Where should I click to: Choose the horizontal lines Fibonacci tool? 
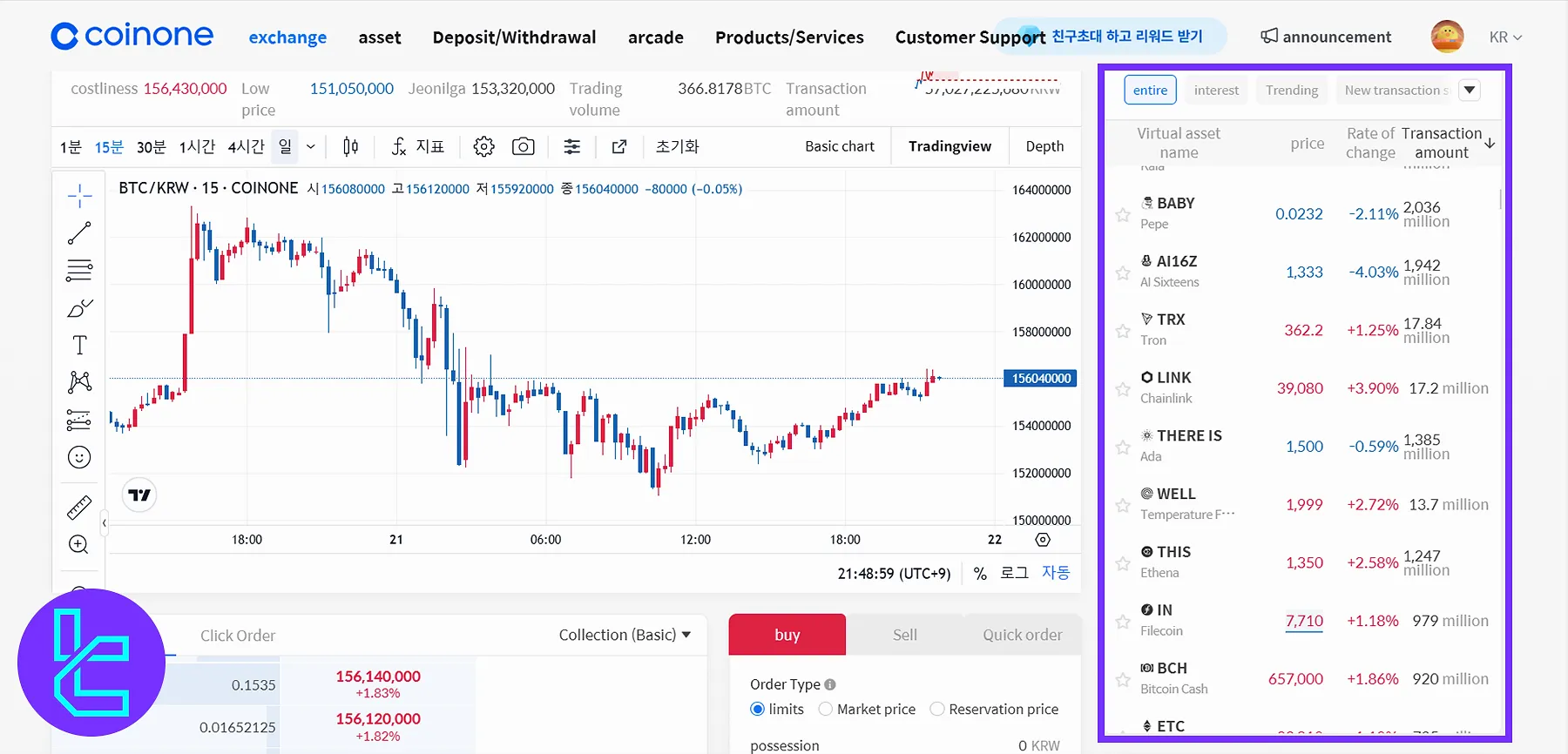click(x=79, y=271)
